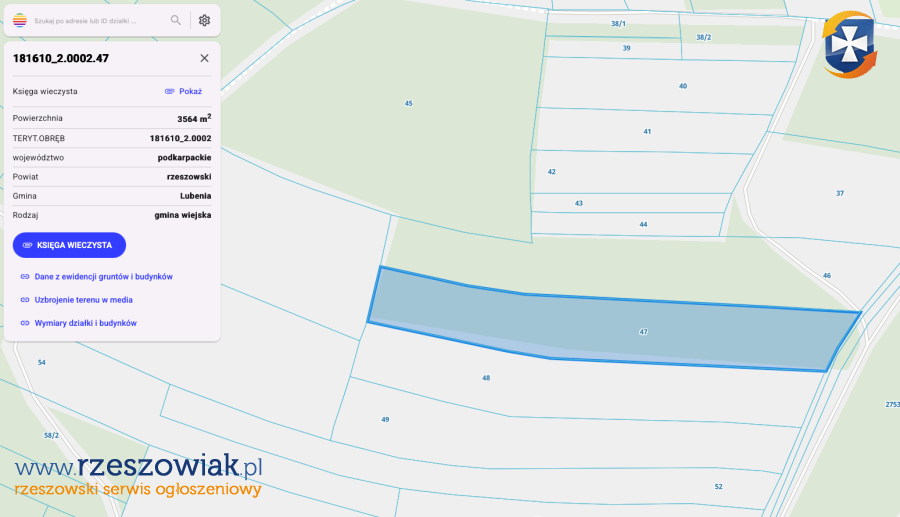
Task: Select the highlighted parcel 47 on map
Action: click(642, 331)
